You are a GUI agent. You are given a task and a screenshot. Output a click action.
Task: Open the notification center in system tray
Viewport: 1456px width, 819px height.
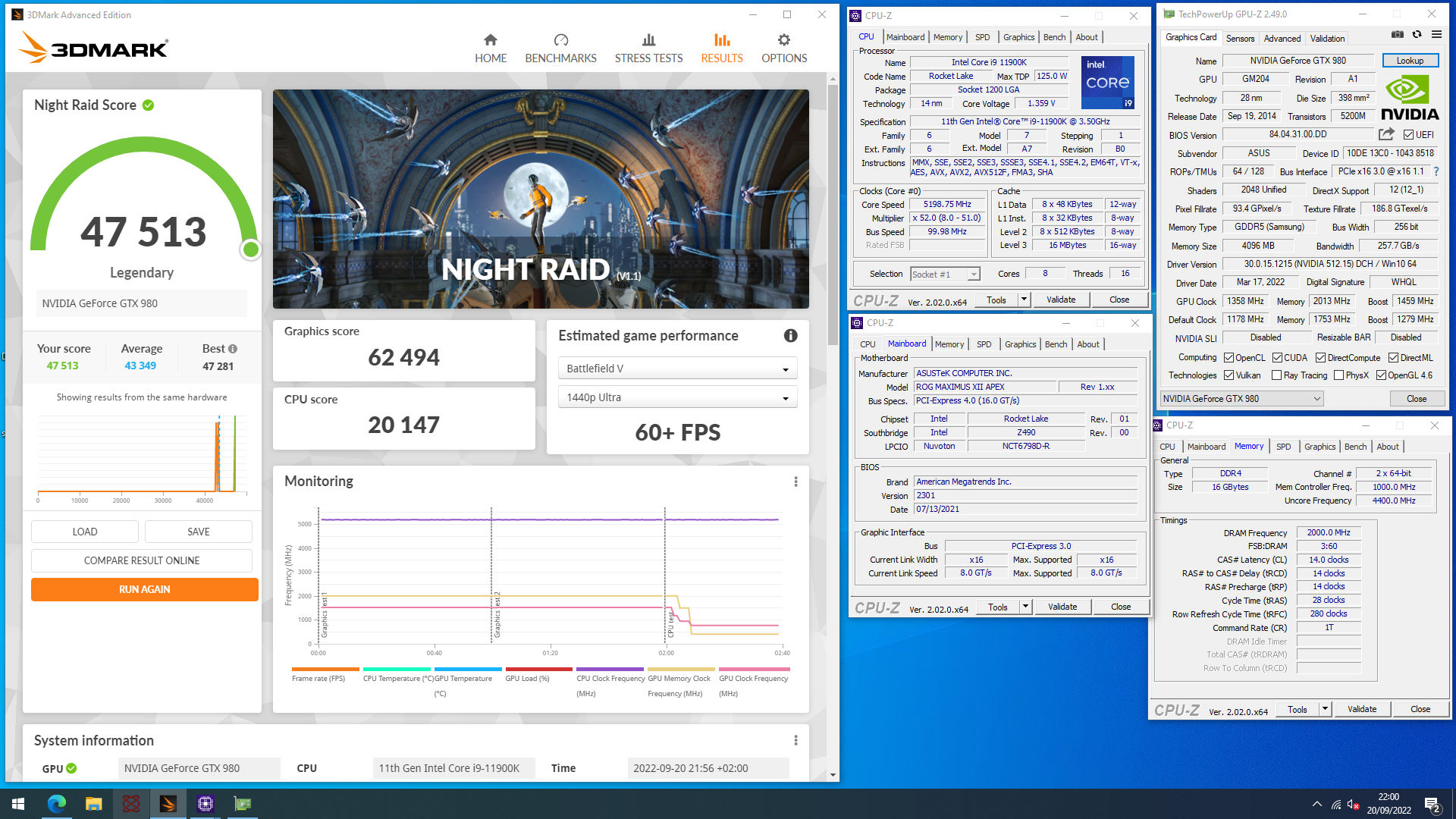(x=1432, y=804)
